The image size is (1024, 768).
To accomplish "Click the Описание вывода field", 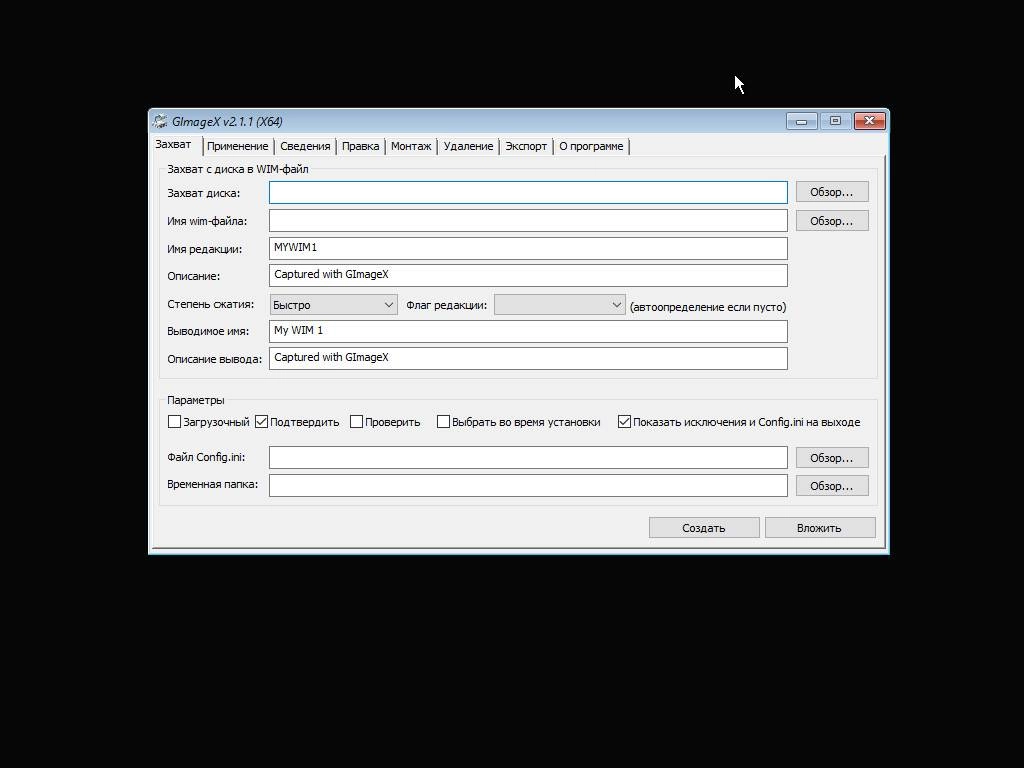I will (528, 359).
